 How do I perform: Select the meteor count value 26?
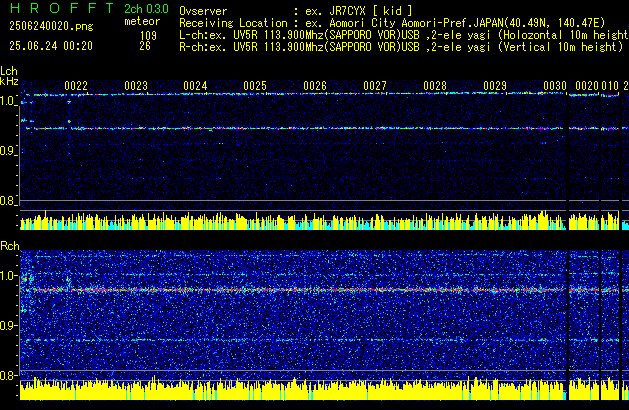click(145, 46)
